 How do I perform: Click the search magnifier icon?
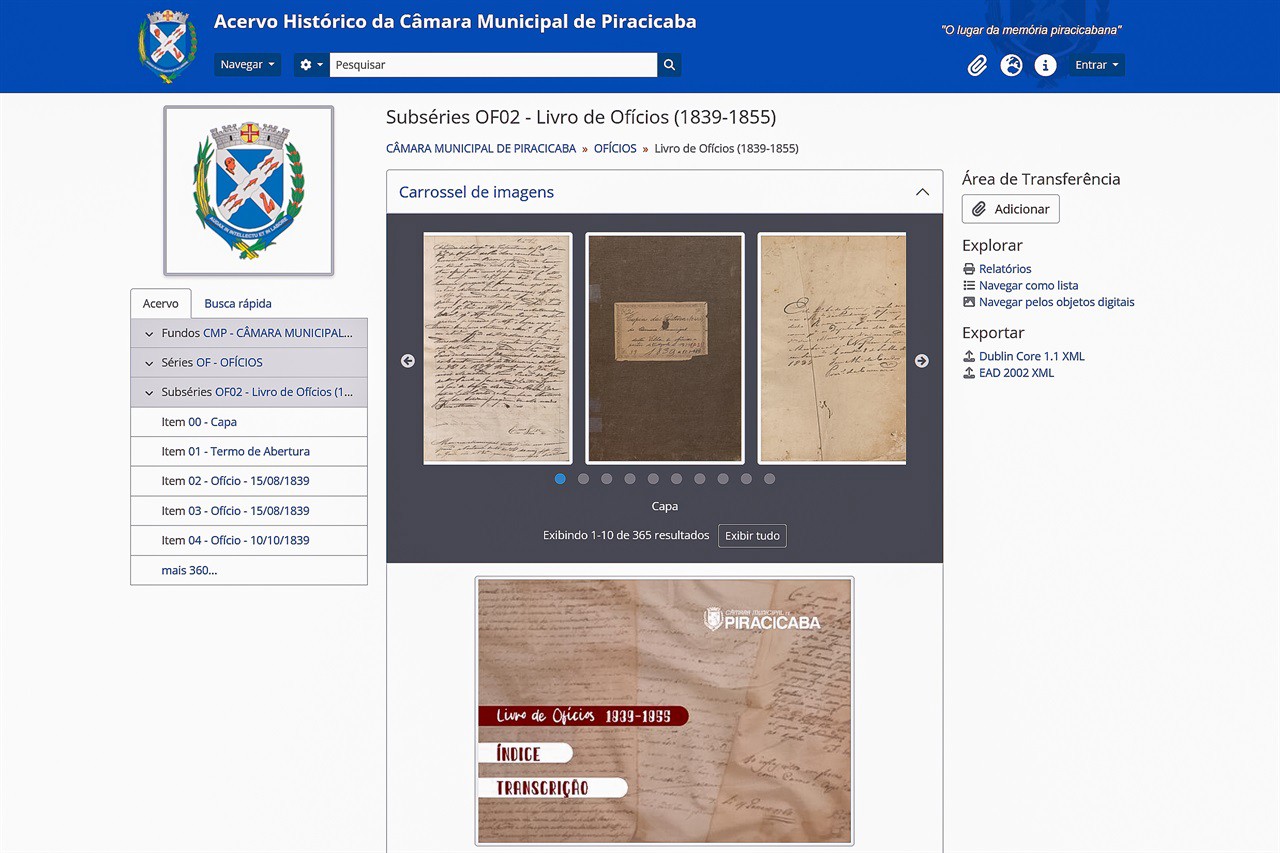tap(669, 64)
